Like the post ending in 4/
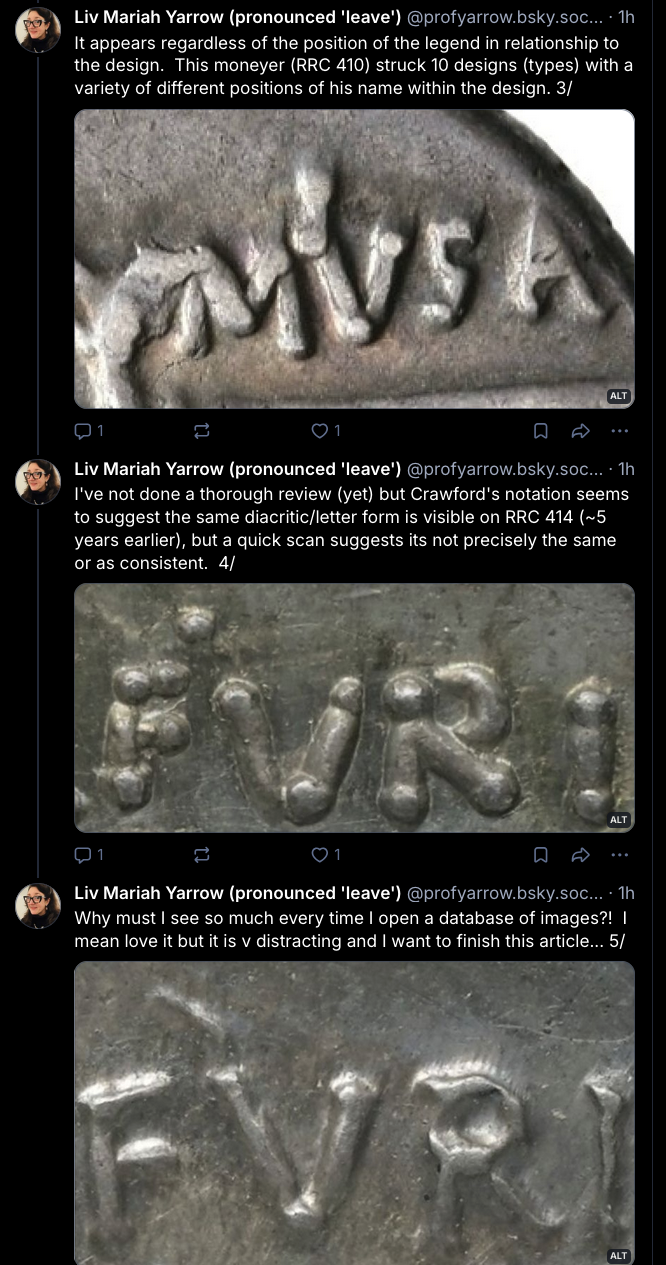The height and width of the screenshot is (1265, 666). point(320,855)
